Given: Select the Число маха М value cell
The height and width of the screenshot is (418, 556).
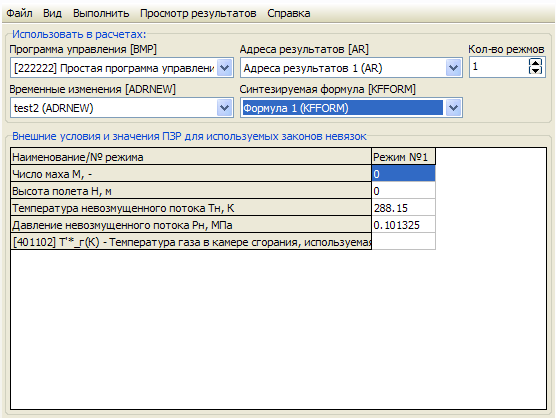Looking at the screenshot, I should pos(404,174).
